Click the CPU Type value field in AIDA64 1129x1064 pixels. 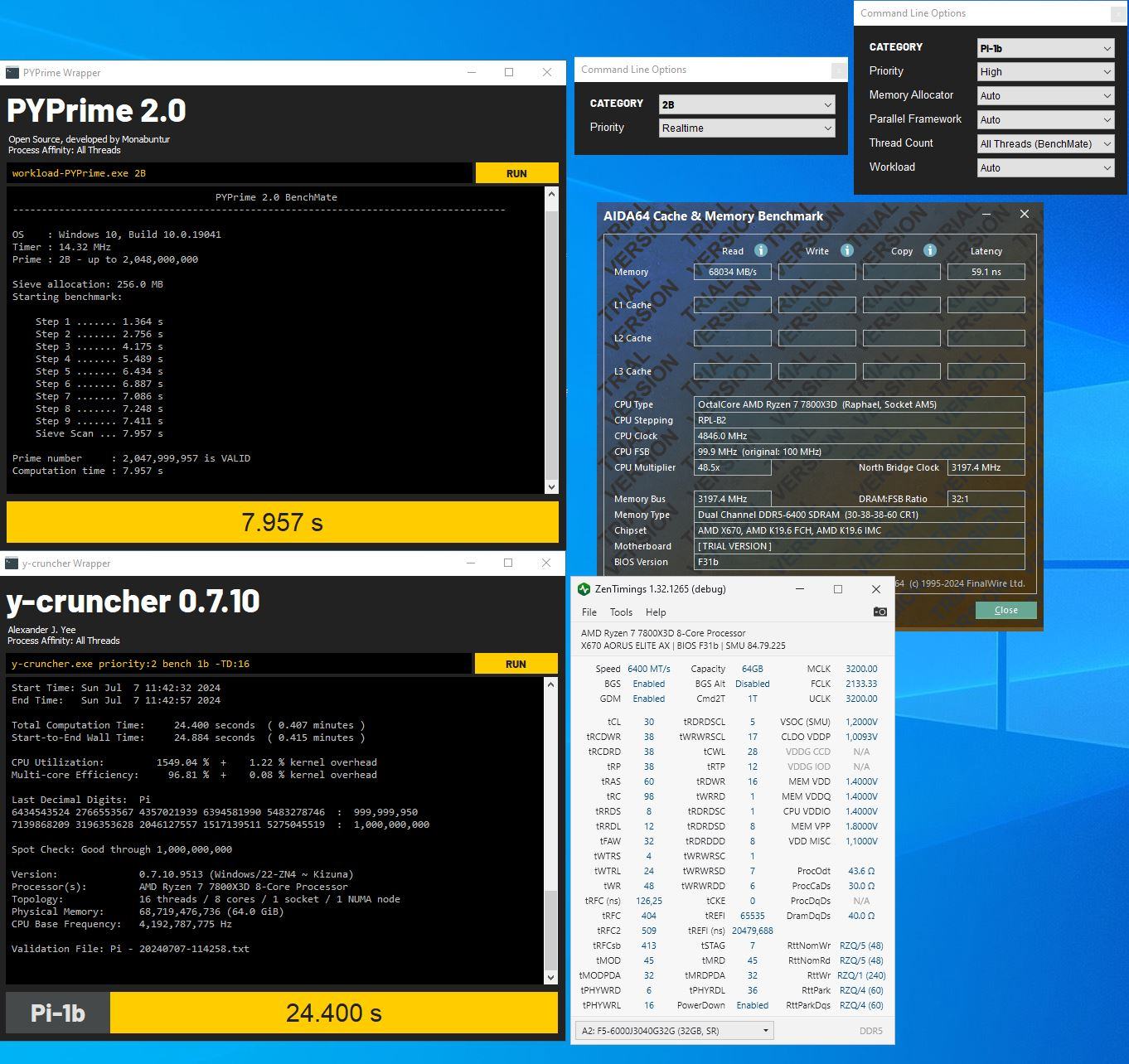click(x=860, y=404)
